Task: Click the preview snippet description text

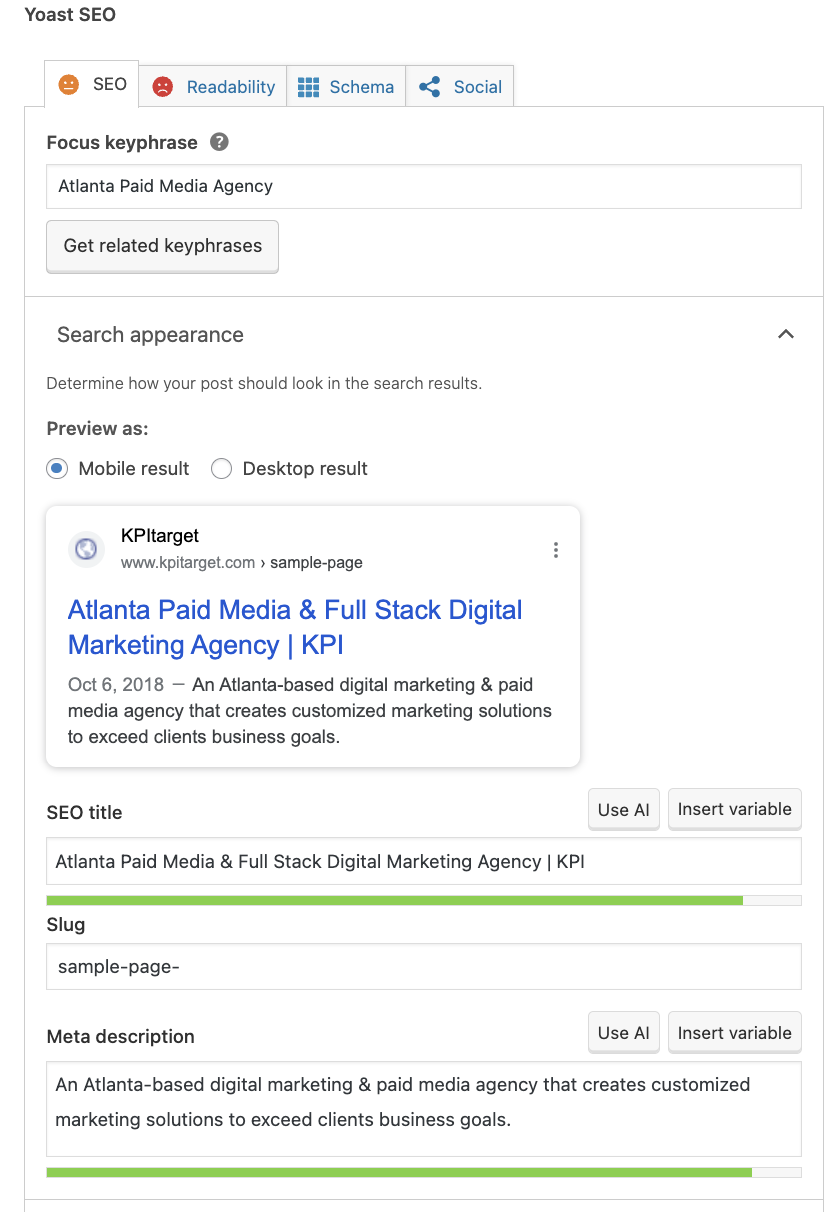Action: (x=310, y=711)
